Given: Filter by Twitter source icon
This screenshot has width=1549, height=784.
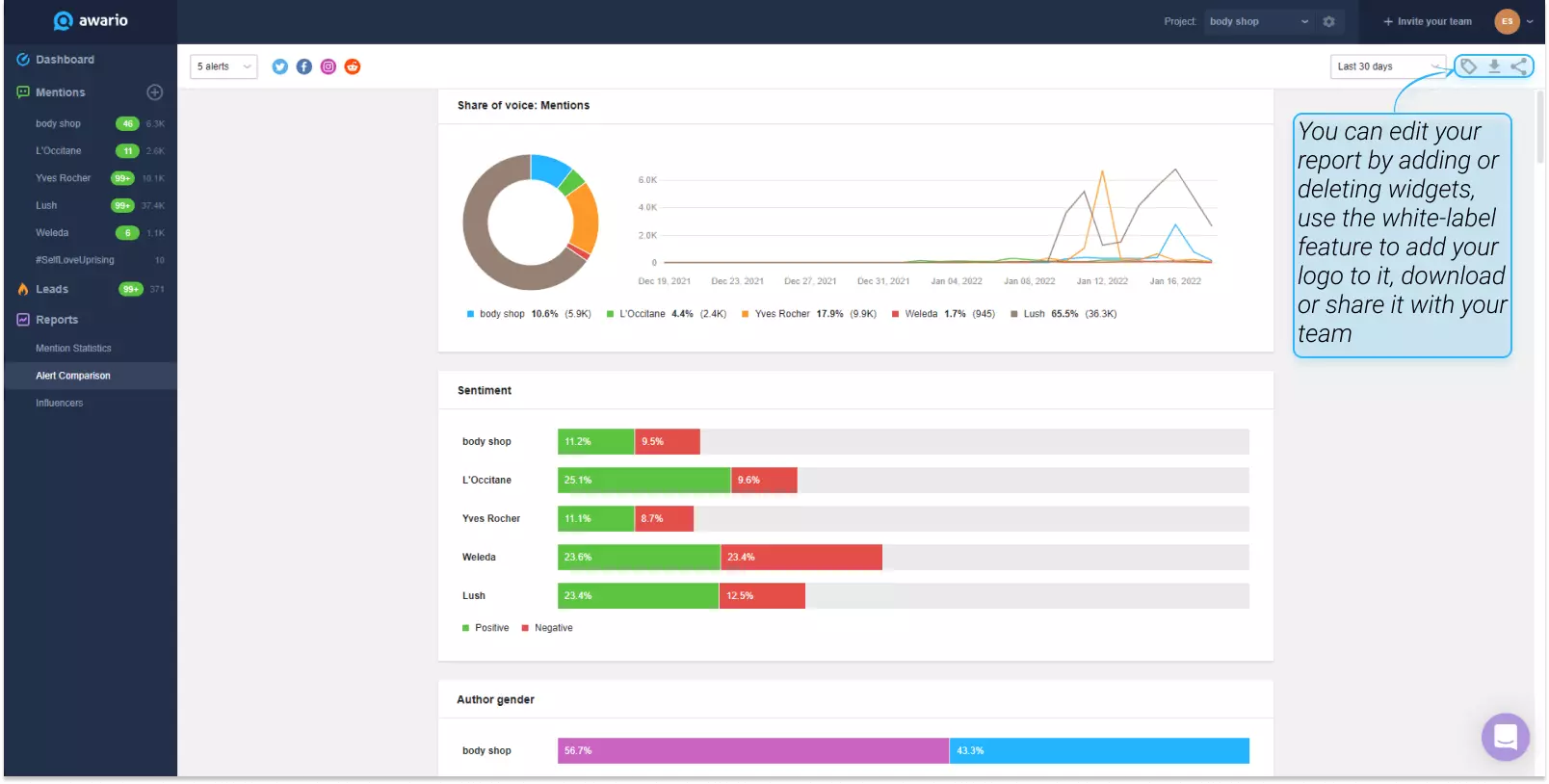Looking at the screenshot, I should tap(279, 66).
